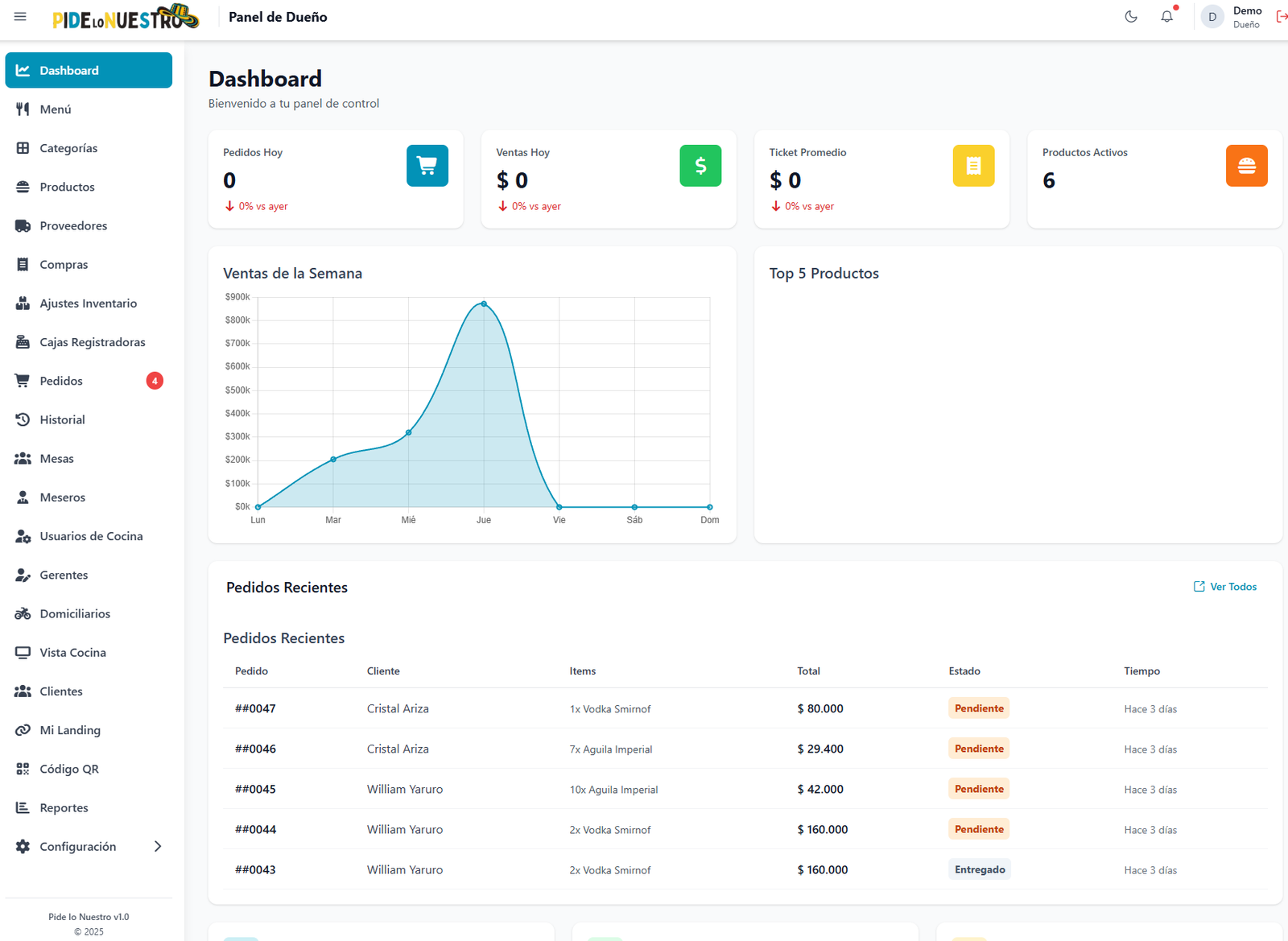Click the shopping cart icon on Pedidos Hoy card
1288x941 pixels.
pos(427,165)
